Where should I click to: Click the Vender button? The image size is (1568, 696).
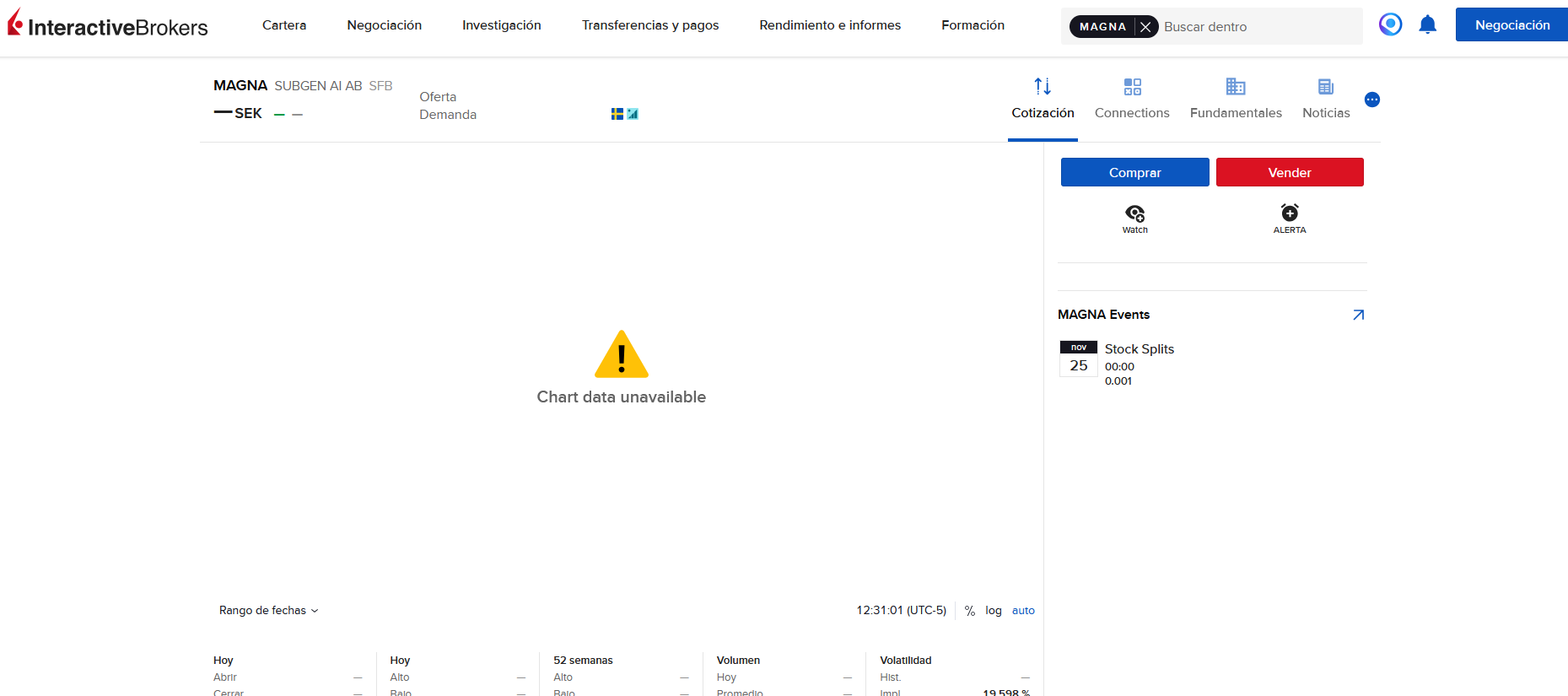tap(1290, 172)
